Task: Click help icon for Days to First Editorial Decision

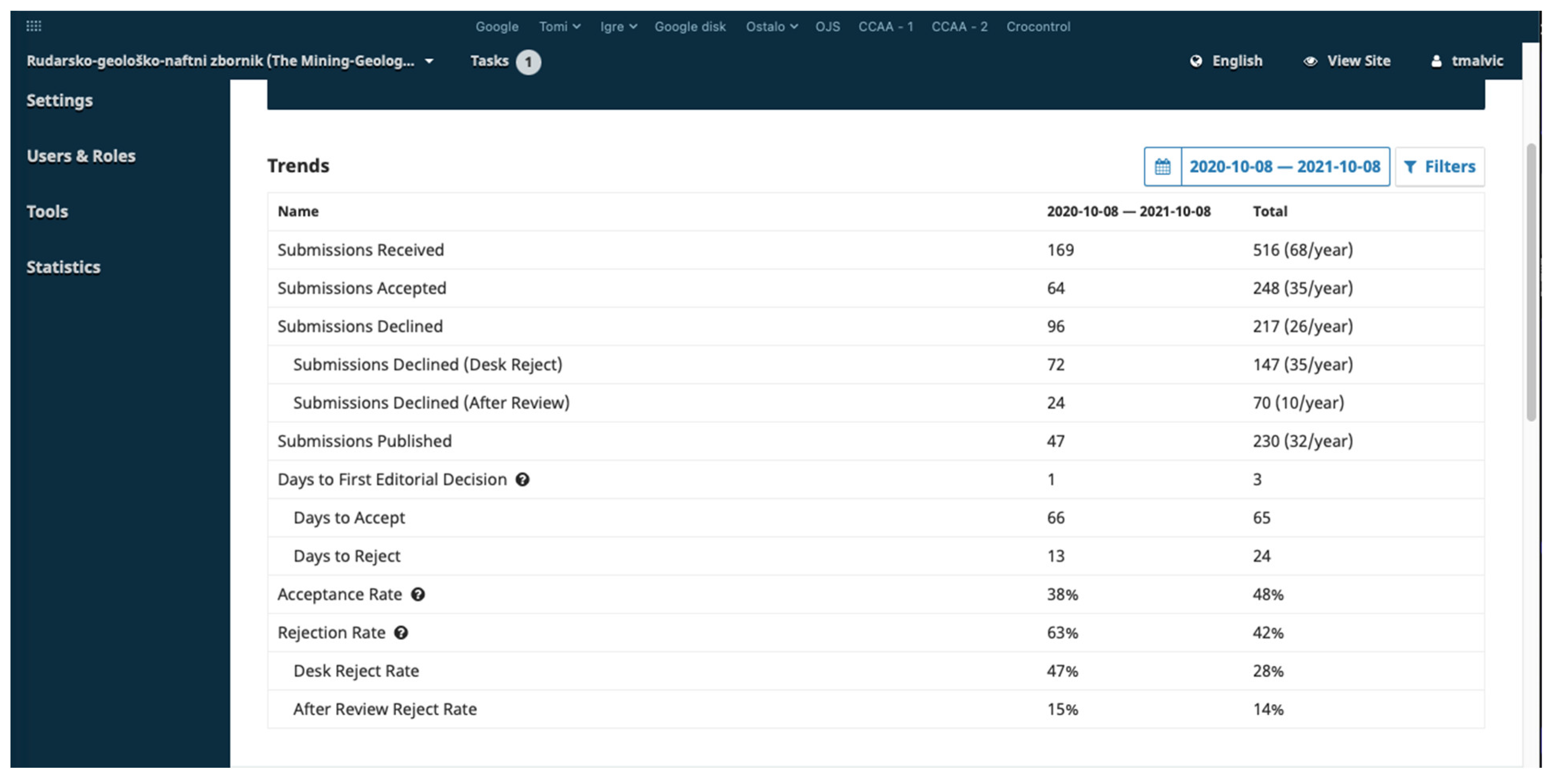Action: pyautogui.click(x=522, y=480)
